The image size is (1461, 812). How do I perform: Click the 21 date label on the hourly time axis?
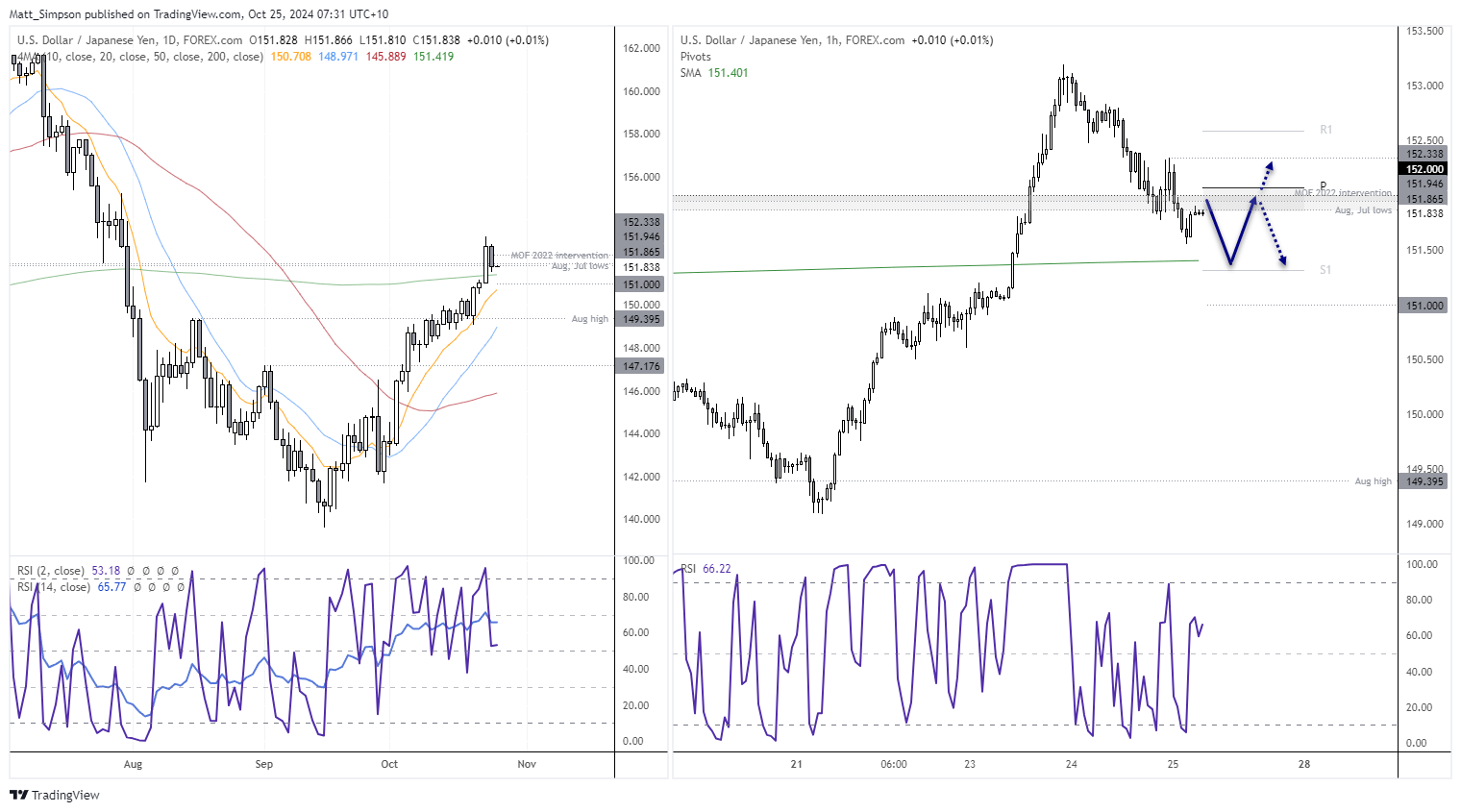coord(796,765)
